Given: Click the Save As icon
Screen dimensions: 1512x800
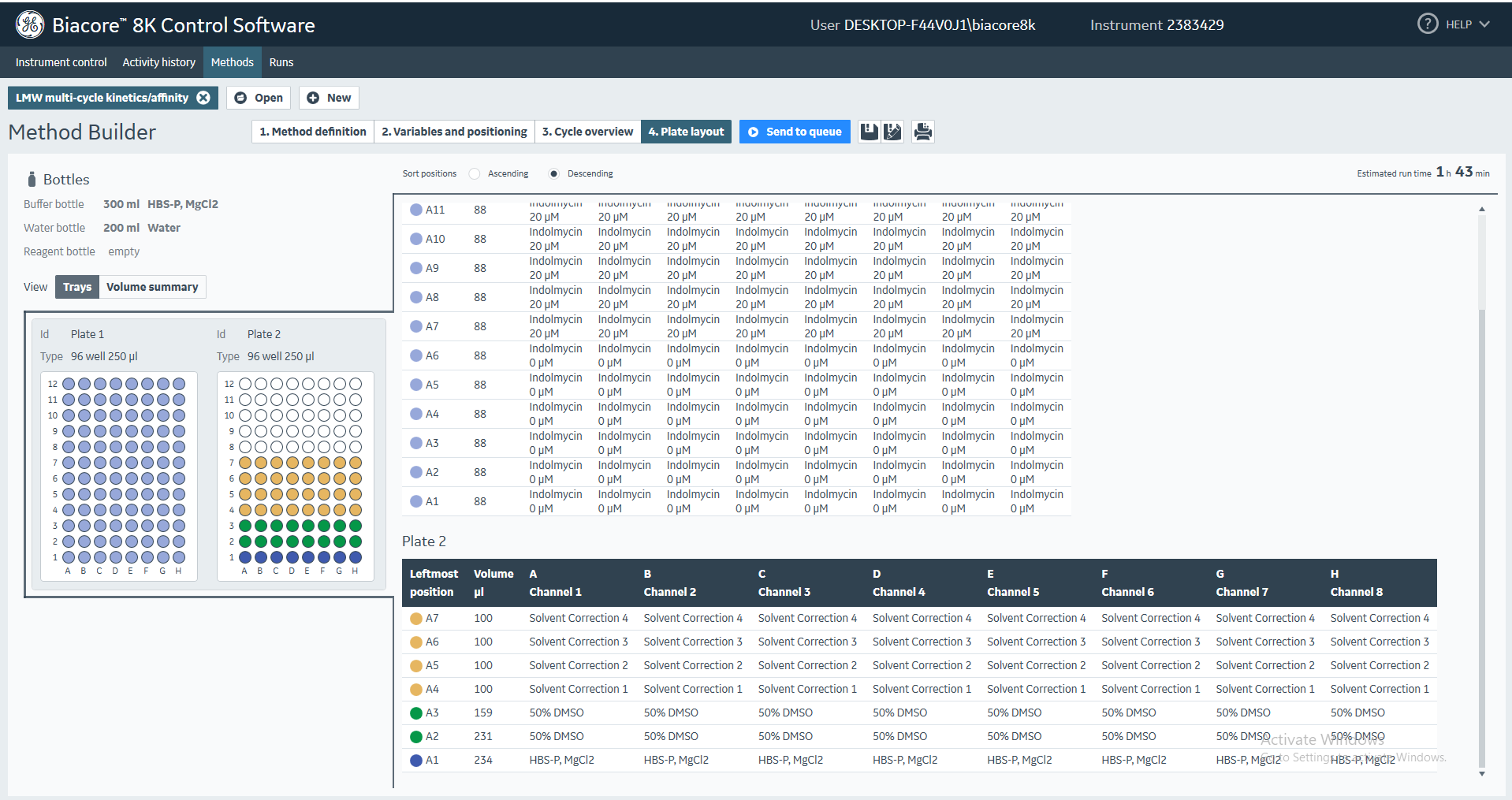Looking at the screenshot, I should click(892, 132).
